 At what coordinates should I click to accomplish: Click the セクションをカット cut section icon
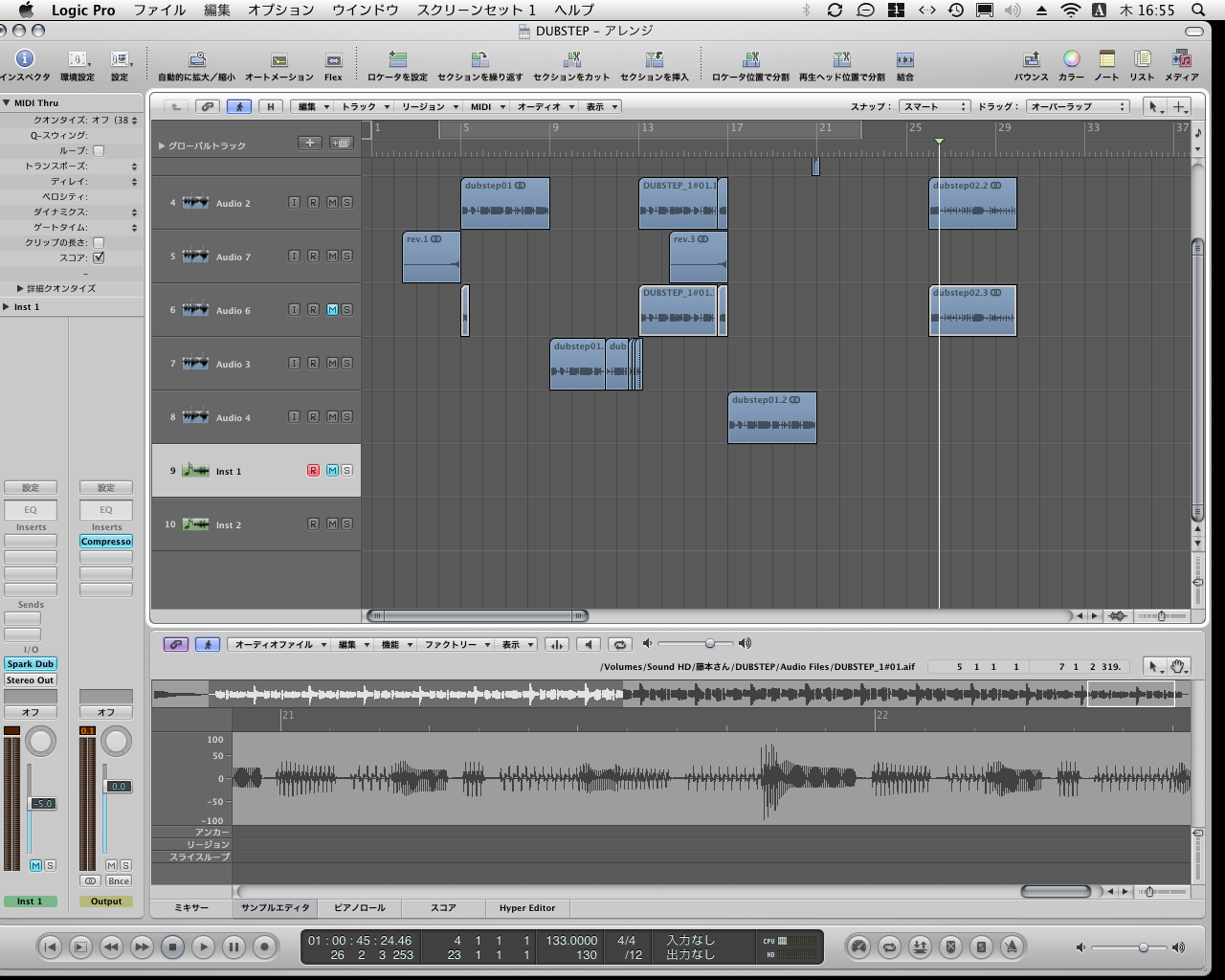[571, 59]
